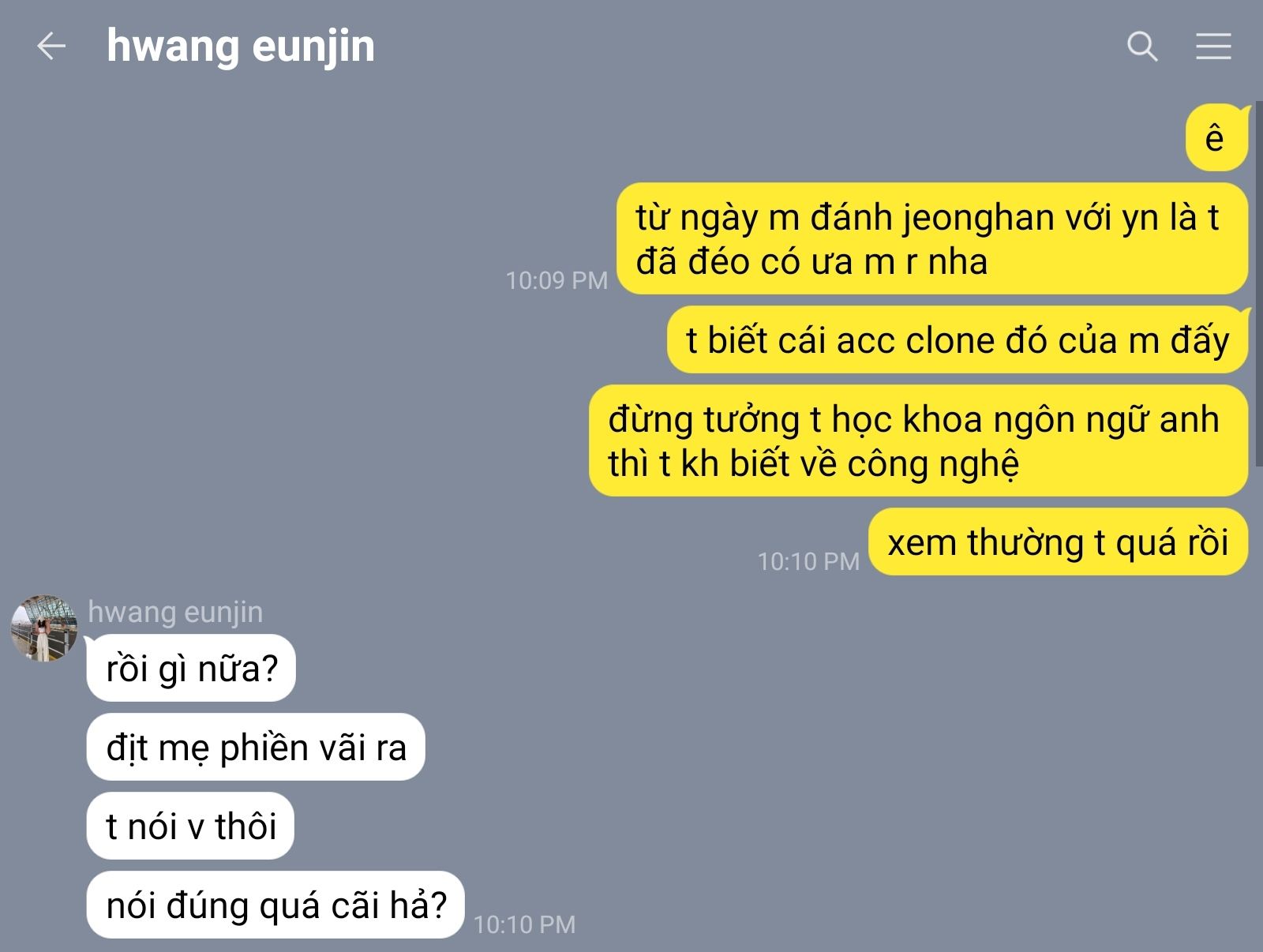The image size is (1263, 952).
Task: Open the search icon in header
Action: [x=1141, y=47]
